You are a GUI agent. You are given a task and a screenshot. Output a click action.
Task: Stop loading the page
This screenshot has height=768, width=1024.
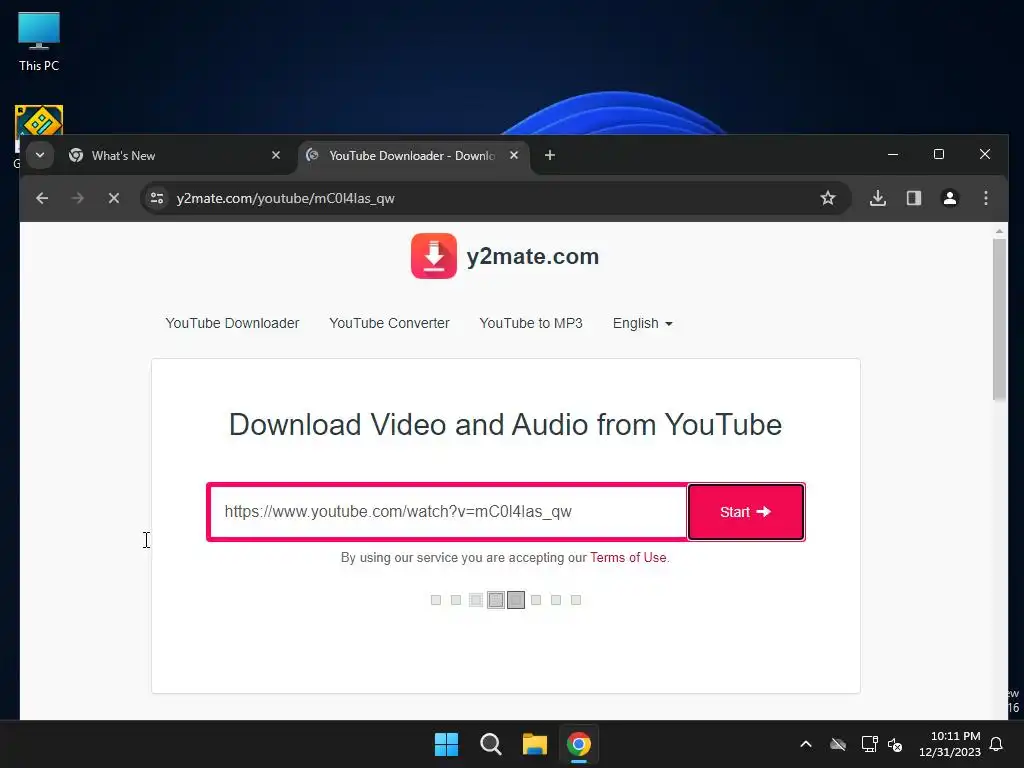pos(114,198)
